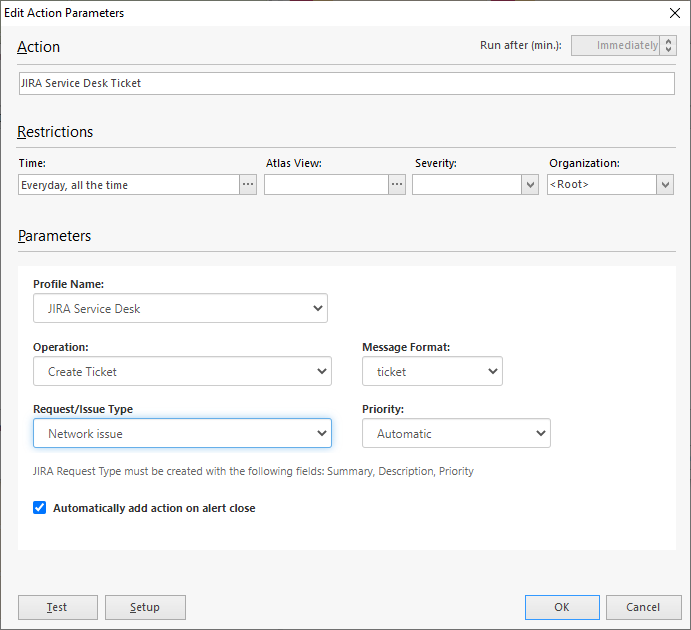Open the Atlas View browse button
This screenshot has width=691, height=630.
tap(397, 185)
